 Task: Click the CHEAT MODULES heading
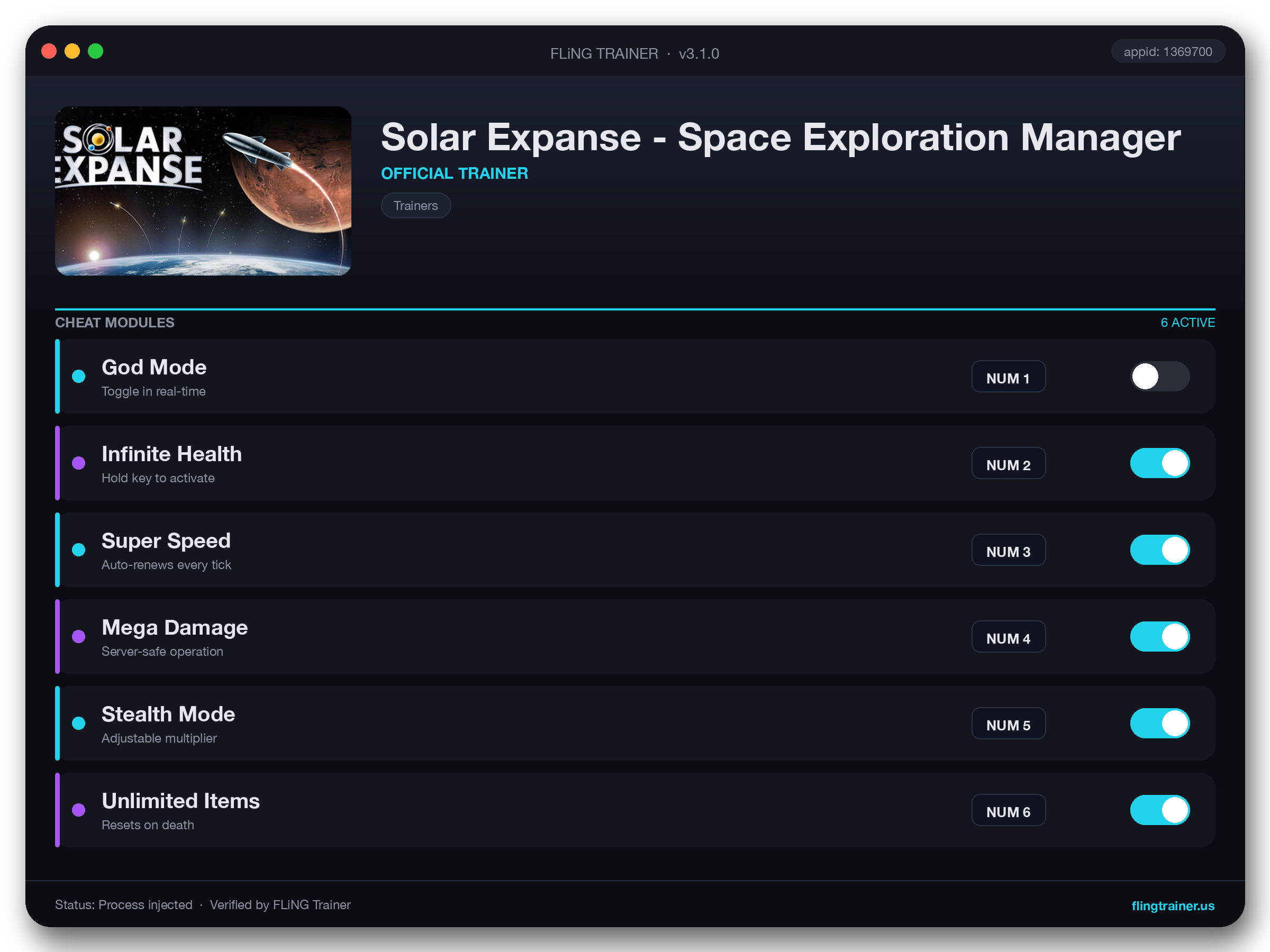pos(114,323)
